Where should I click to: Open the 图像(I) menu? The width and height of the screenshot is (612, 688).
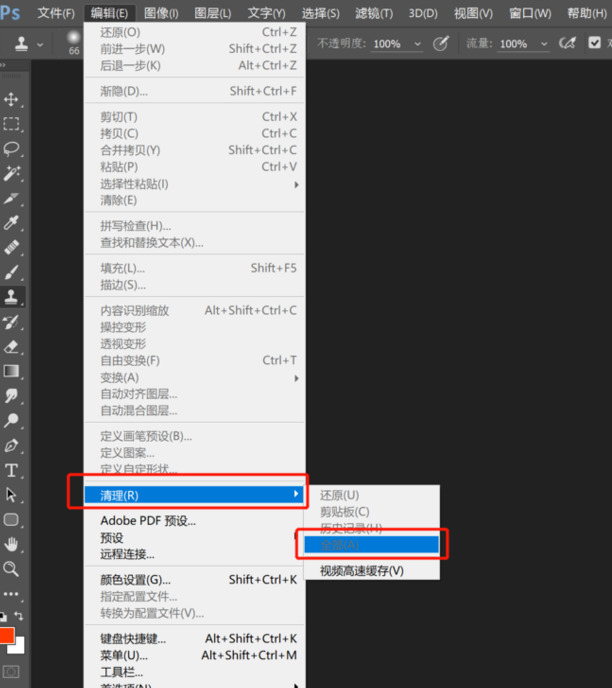coord(161,13)
